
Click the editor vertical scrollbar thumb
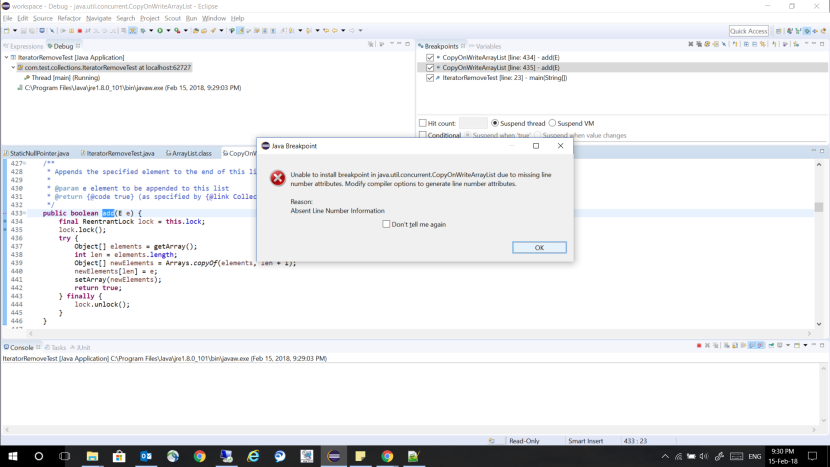pyautogui.click(x=819, y=206)
